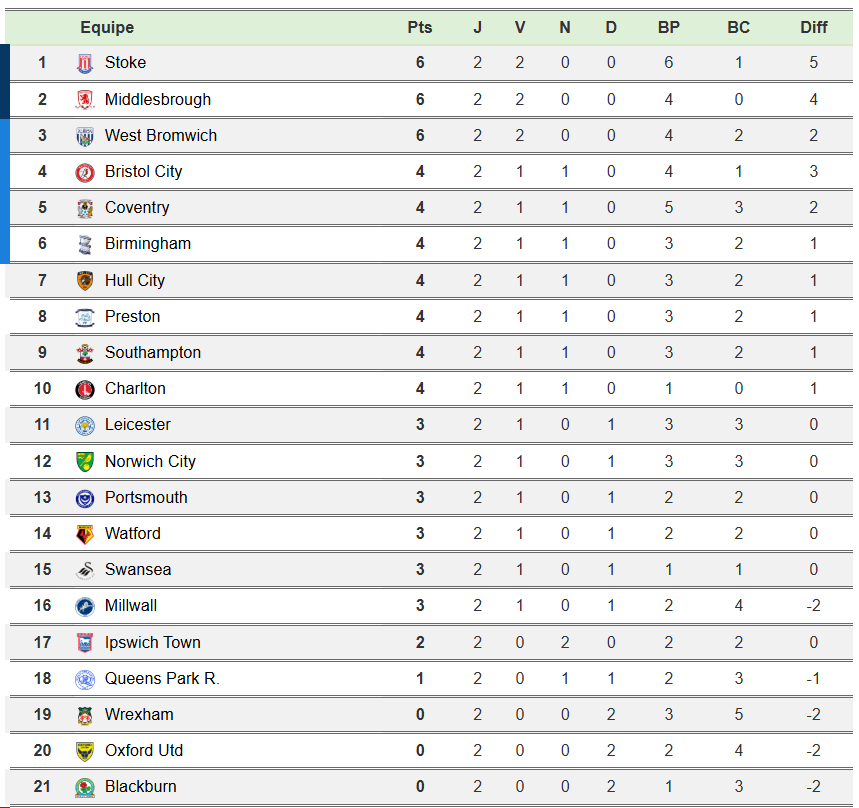Viewport: 859px width, 808px height.
Task: Click the Middlesbrough club crest icon
Action: (x=85, y=99)
